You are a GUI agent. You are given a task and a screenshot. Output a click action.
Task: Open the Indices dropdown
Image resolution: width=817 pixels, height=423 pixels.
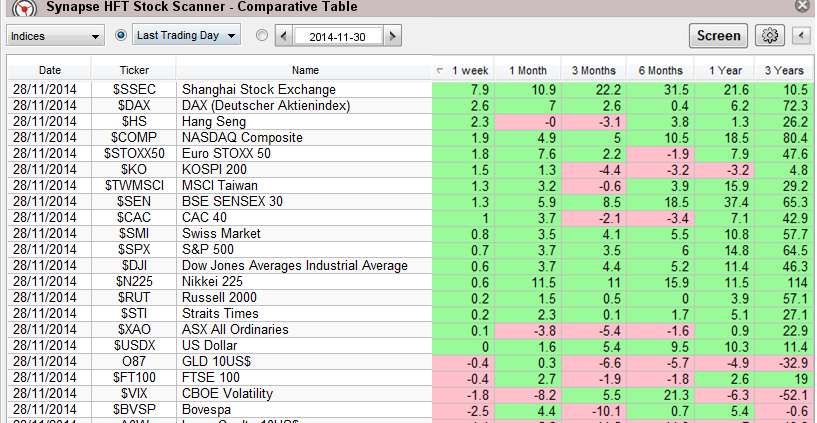click(x=56, y=36)
